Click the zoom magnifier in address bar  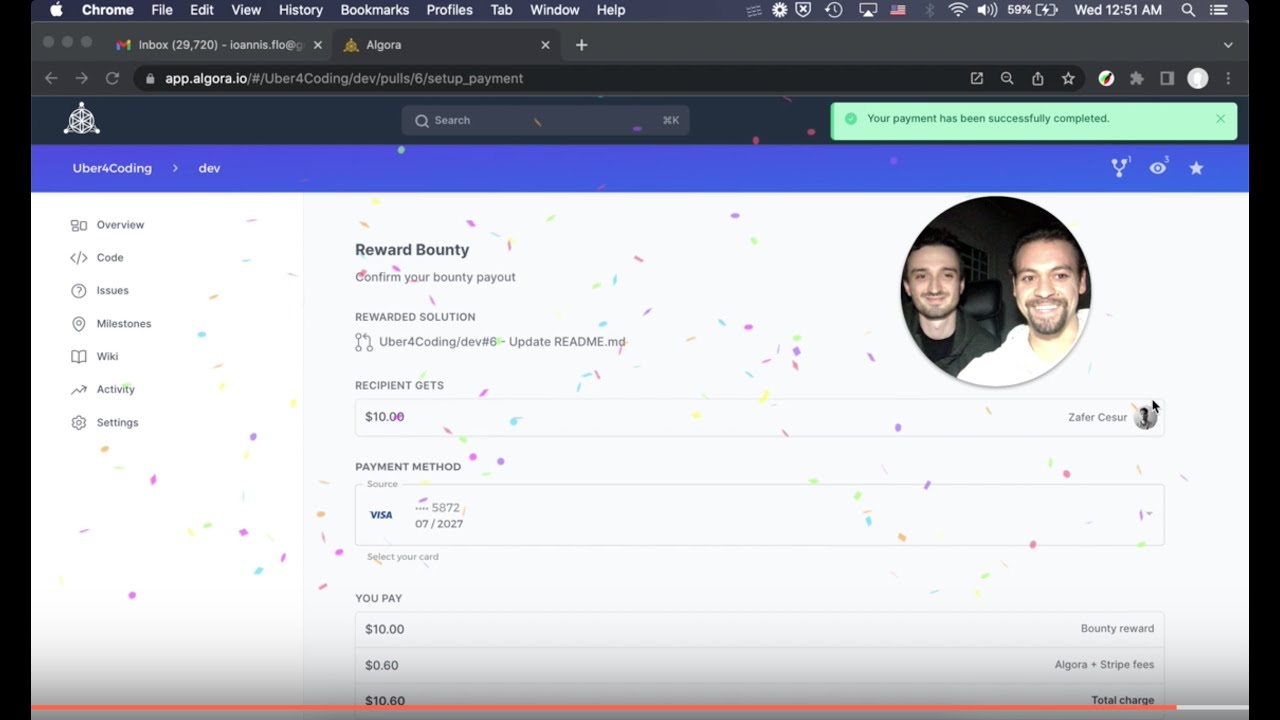pyautogui.click(x=1007, y=78)
